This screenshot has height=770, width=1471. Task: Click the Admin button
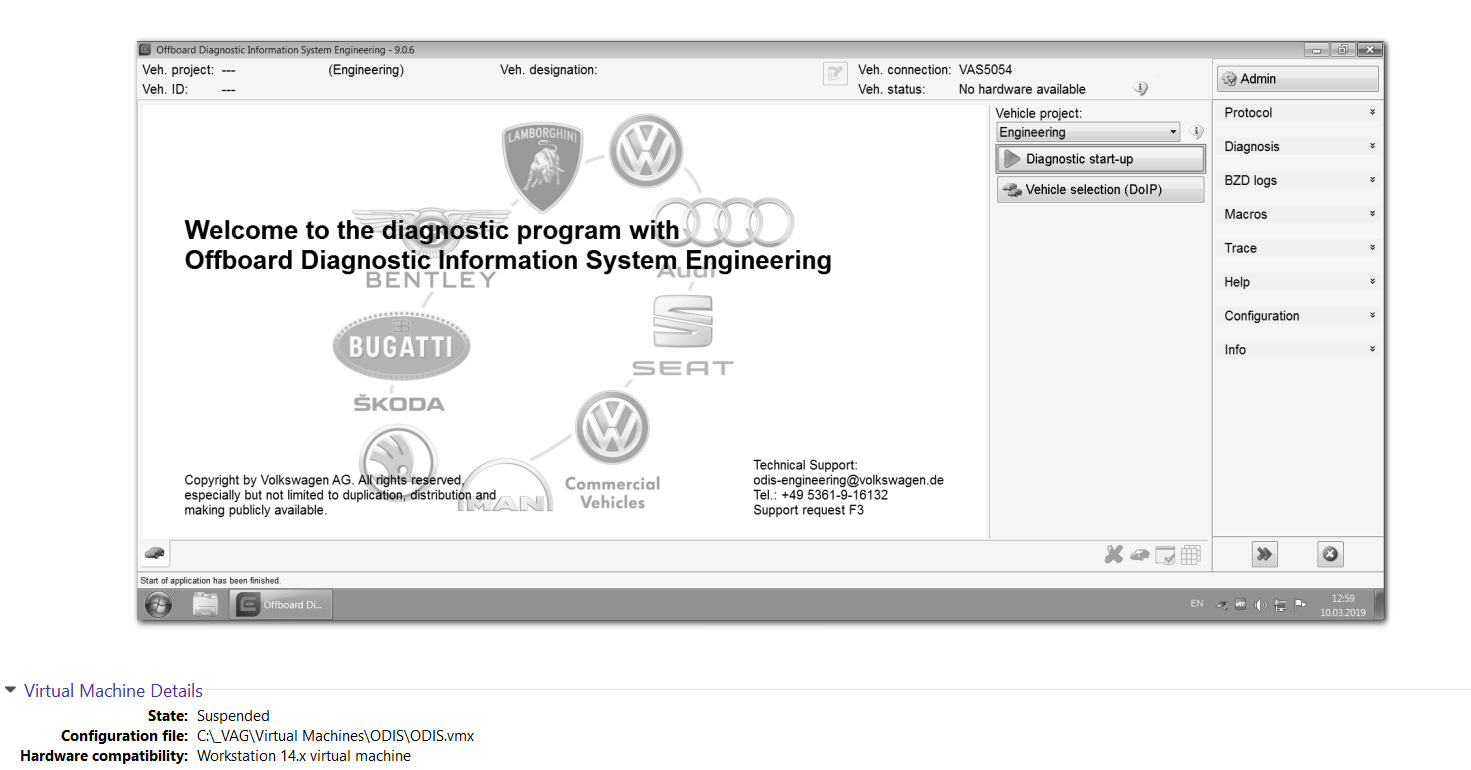coord(1297,79)
